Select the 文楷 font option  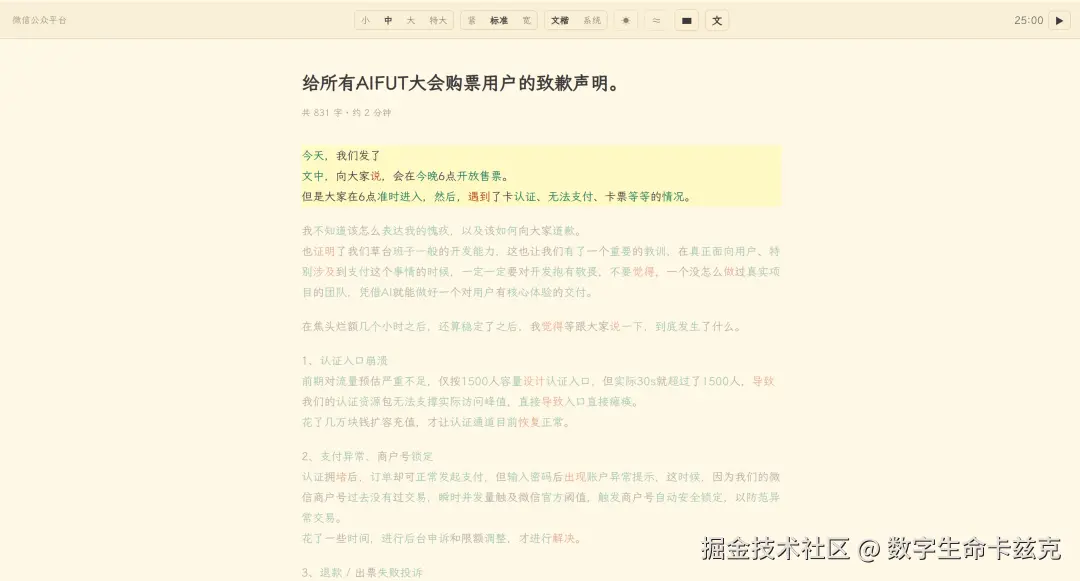[x=560, y=20]
